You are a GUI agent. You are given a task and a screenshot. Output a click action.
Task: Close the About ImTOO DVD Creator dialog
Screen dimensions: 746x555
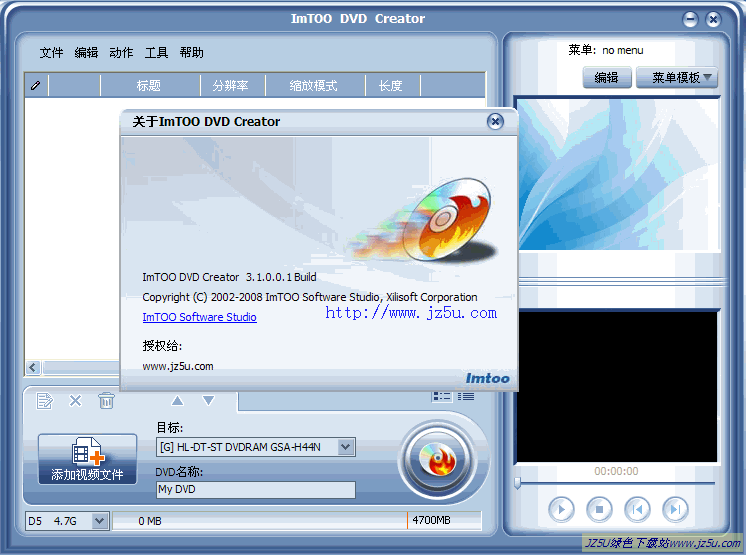495,122
